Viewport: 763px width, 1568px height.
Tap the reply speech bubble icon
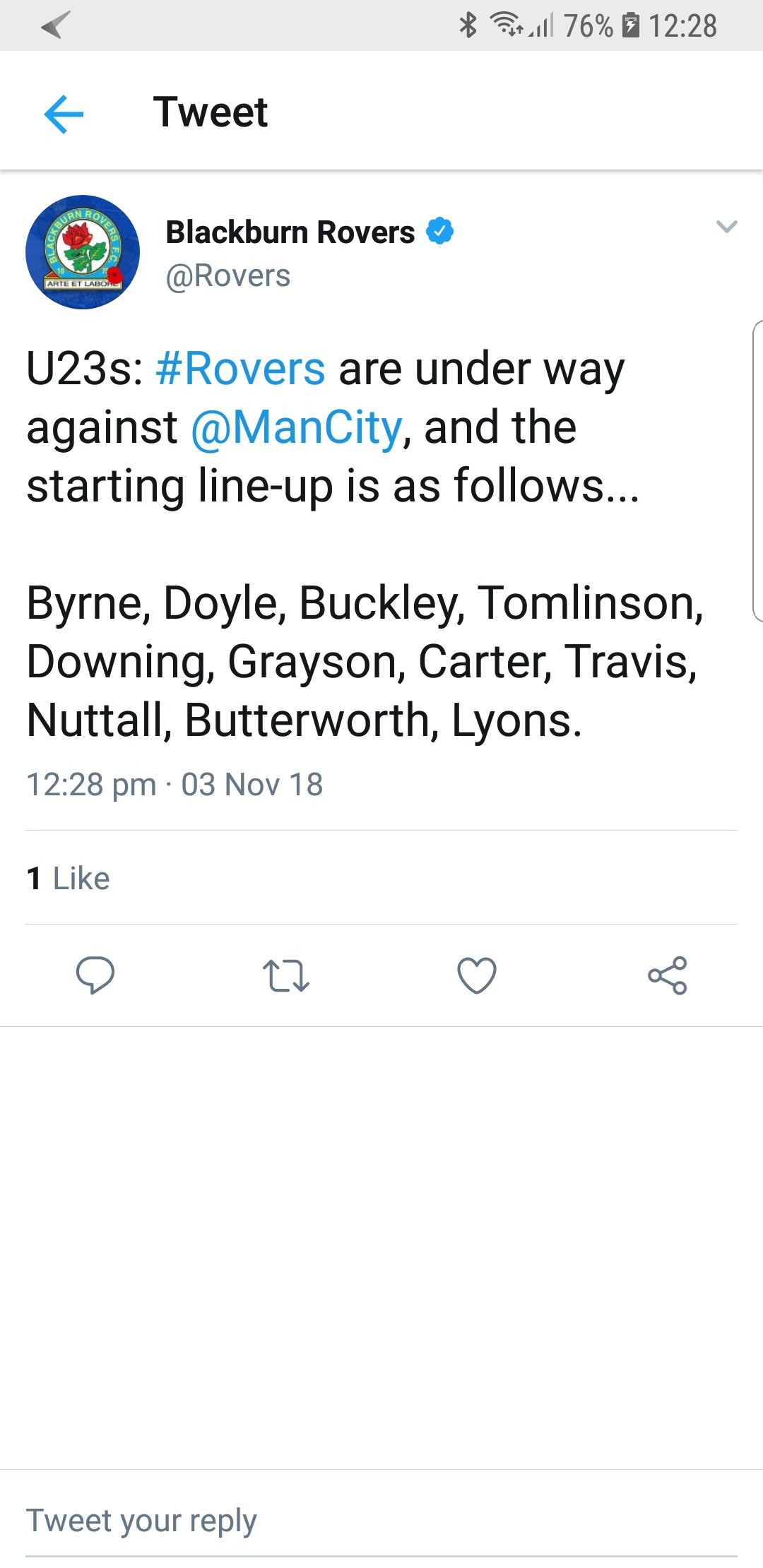click(x=95, y=975)
